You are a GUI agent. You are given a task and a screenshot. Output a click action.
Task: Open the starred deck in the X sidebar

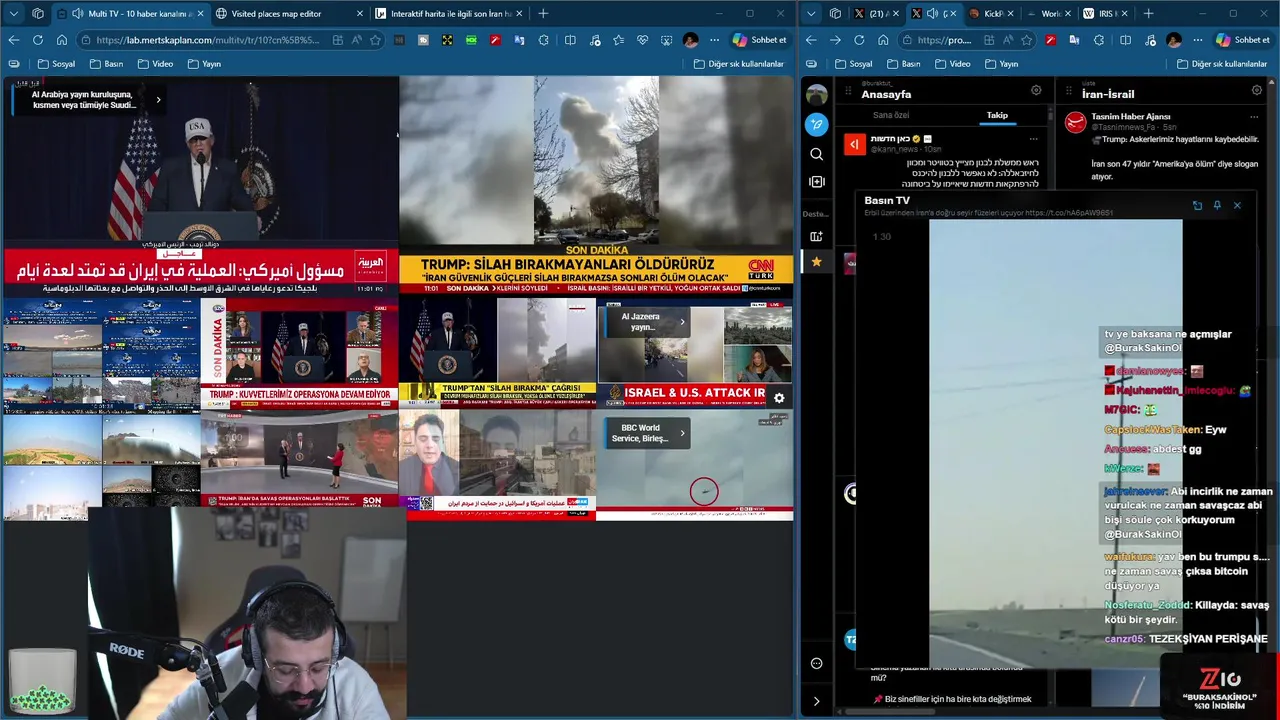point(817,262)
